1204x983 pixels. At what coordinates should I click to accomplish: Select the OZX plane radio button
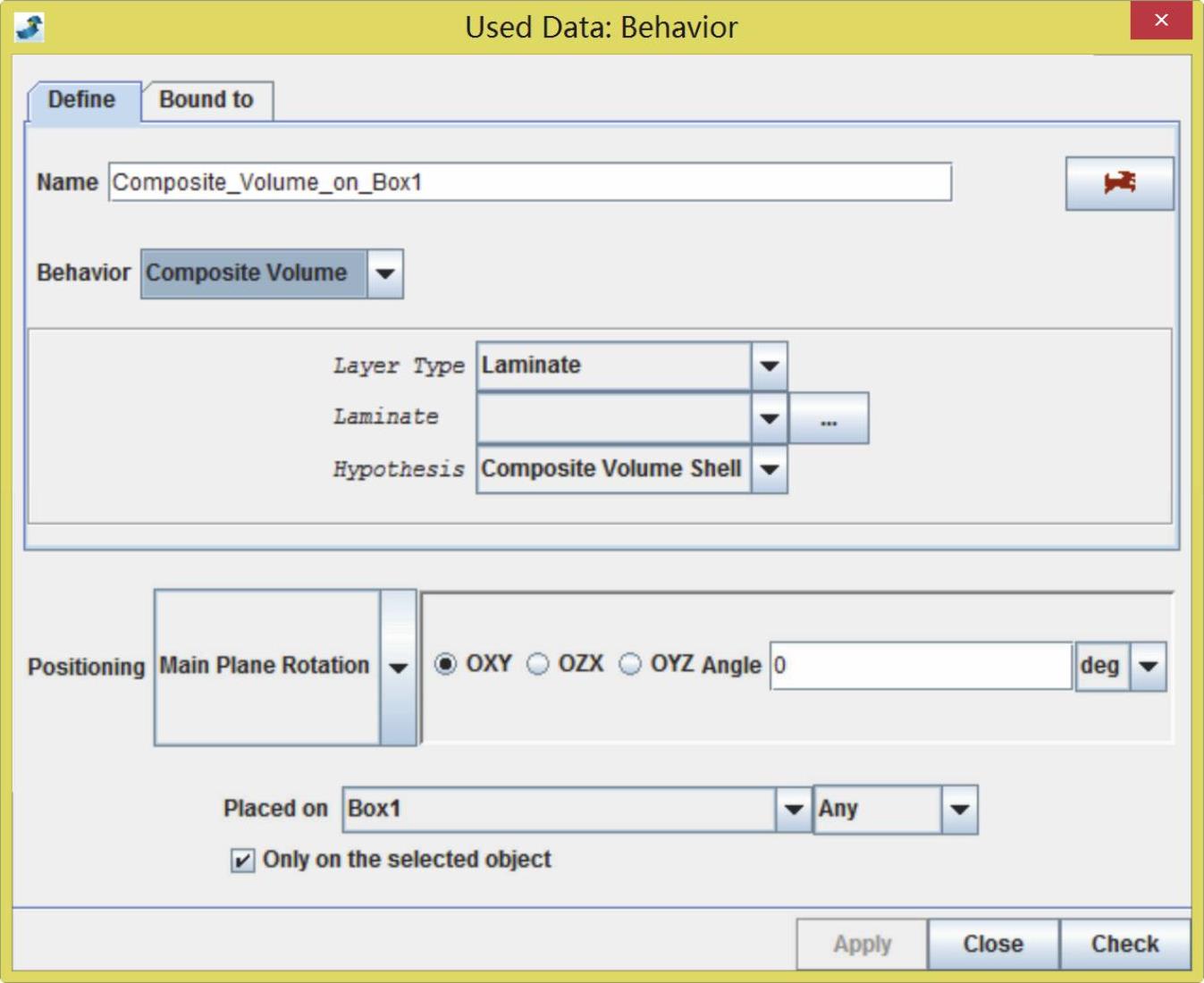538,664
